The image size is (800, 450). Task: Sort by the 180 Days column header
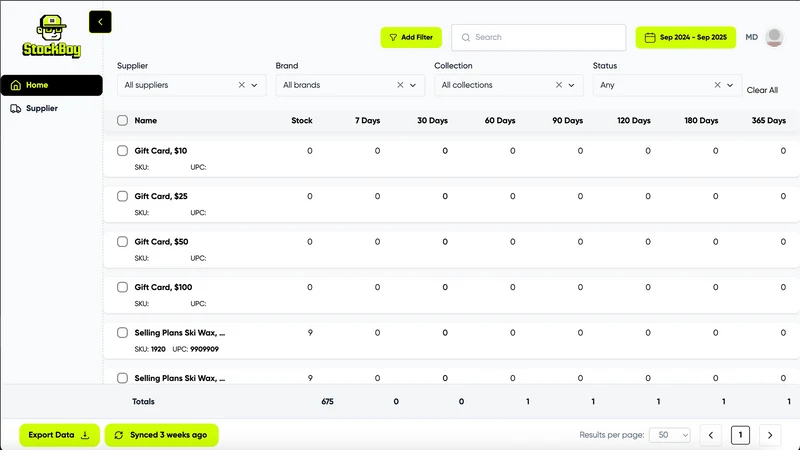point(701,120)
